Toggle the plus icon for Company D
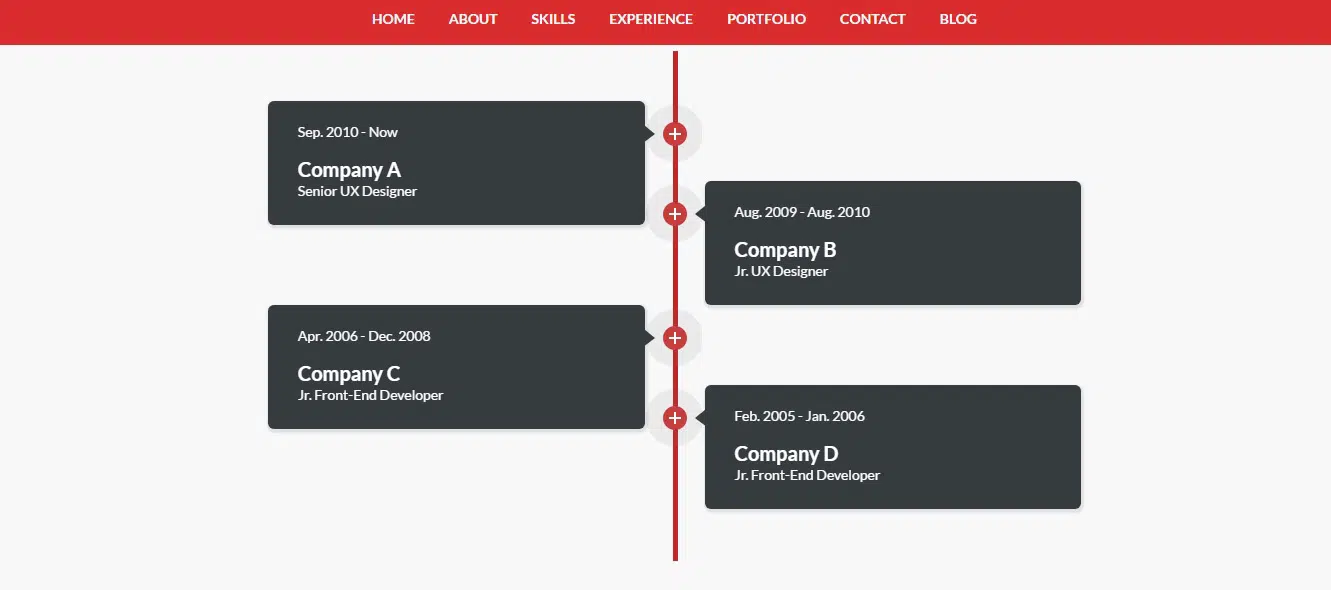 point(675,418)
